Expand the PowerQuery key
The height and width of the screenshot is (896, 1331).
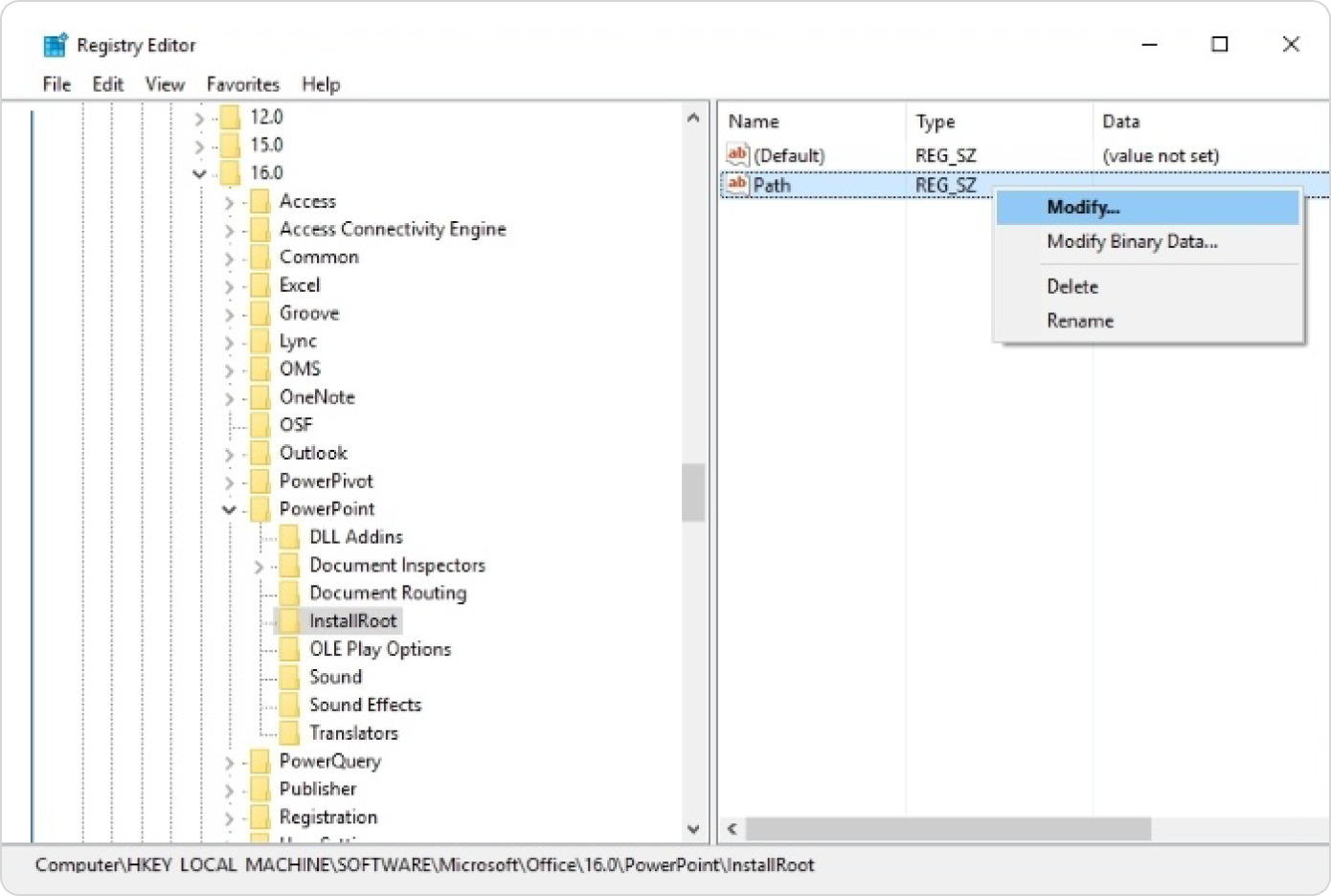click(229, 762)
